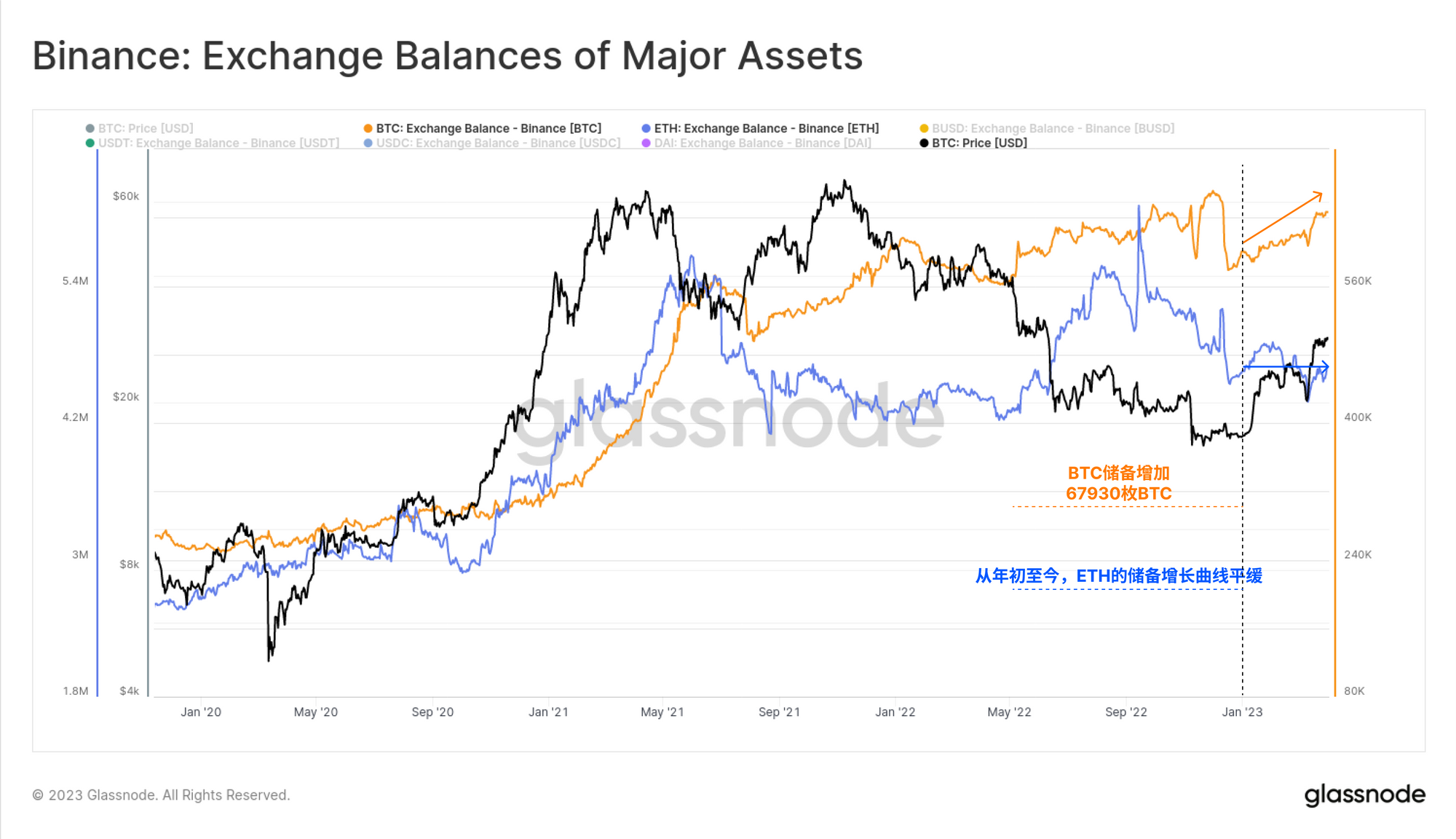Click the green USDT legend dot
This screenshot has width=1456, height=839.
(x=90, y=143)
